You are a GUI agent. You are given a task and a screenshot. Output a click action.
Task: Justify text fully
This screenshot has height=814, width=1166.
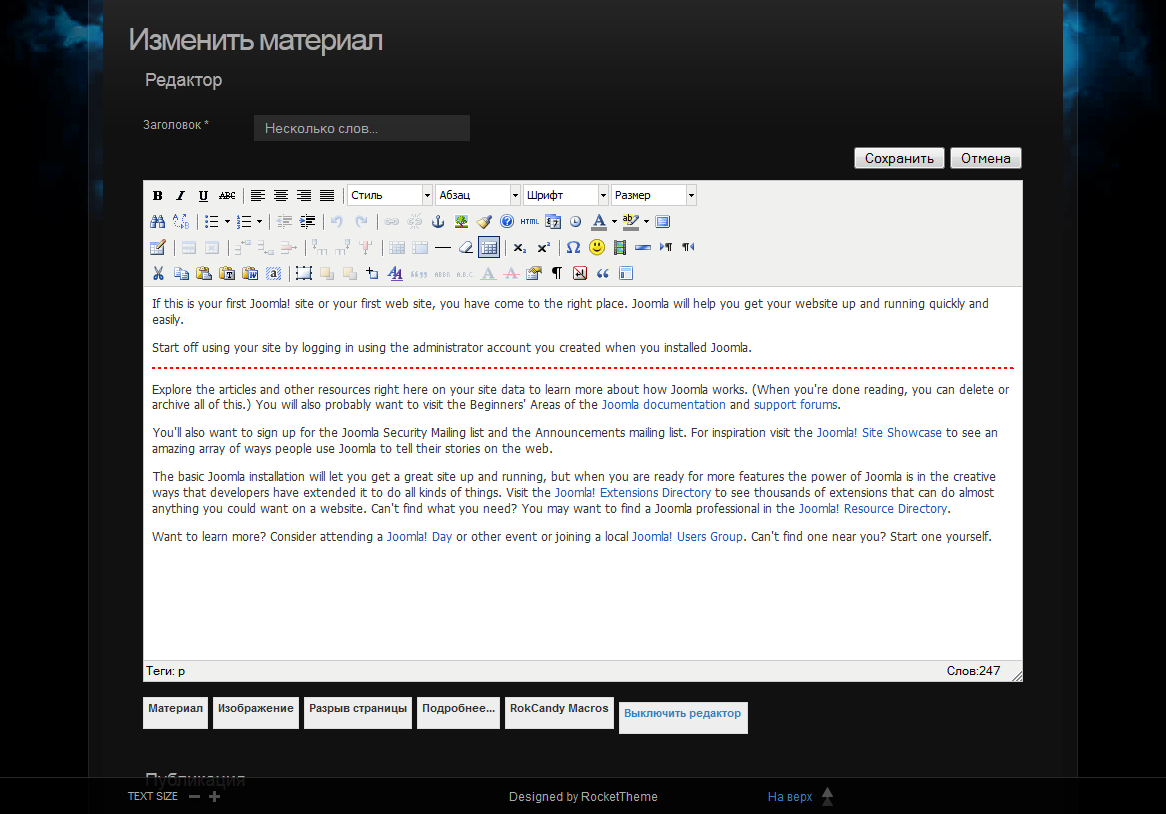pos(326,196)
